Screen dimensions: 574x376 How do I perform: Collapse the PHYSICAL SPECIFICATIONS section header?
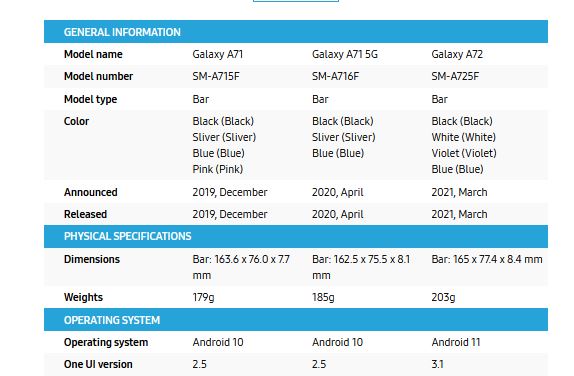(x=296, y=237)
